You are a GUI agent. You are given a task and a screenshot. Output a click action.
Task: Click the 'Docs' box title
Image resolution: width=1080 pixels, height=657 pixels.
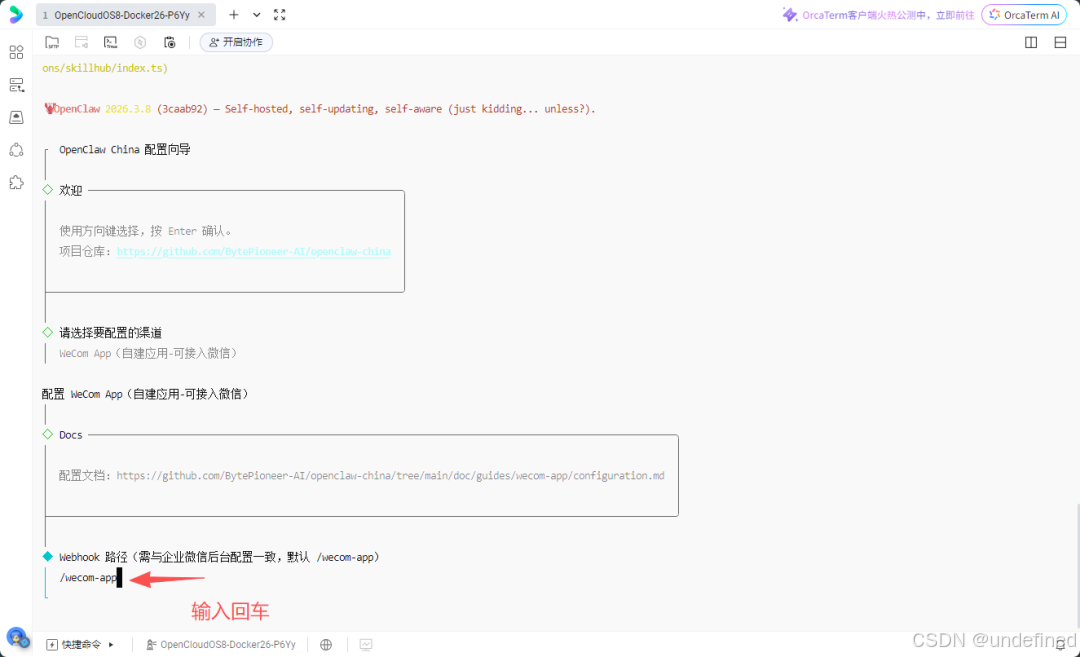pyautogui.click(x=70, y=435)
